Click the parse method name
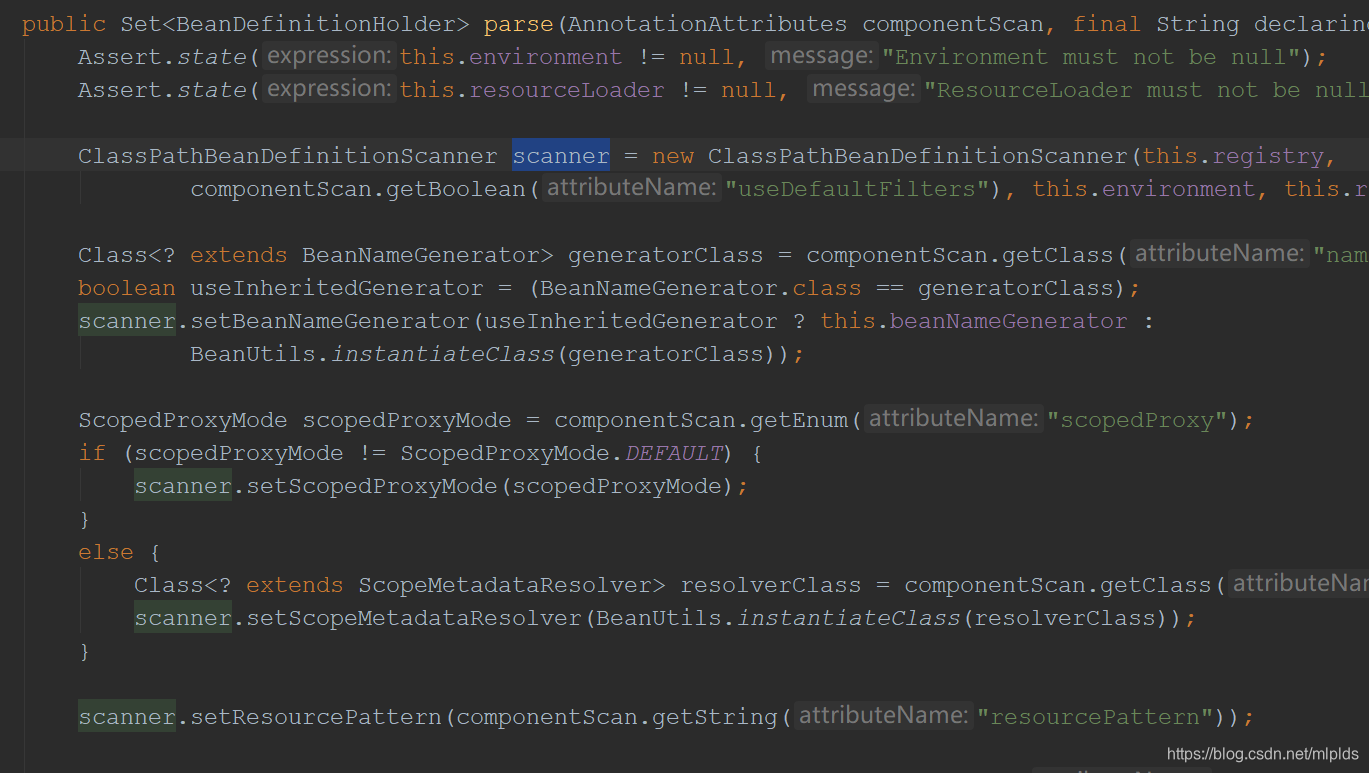Image resolution: width=1369 pixels, height=773 pixels. 519,24
